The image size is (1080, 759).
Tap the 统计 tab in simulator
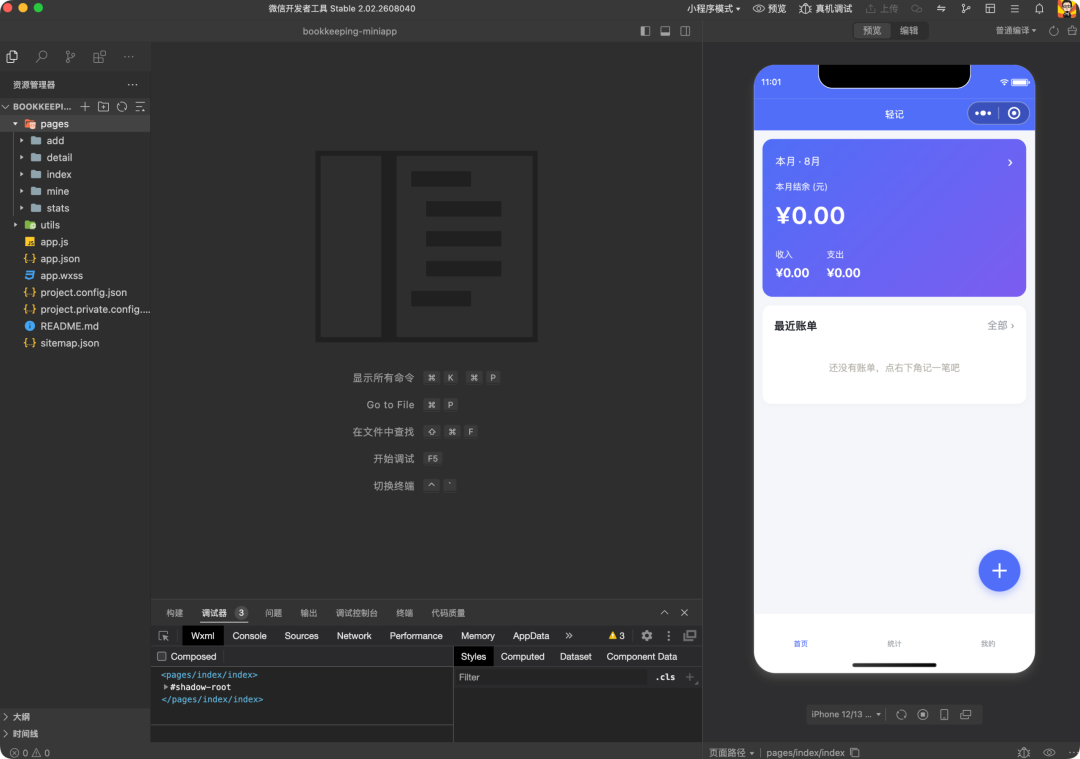coord(894,643)
